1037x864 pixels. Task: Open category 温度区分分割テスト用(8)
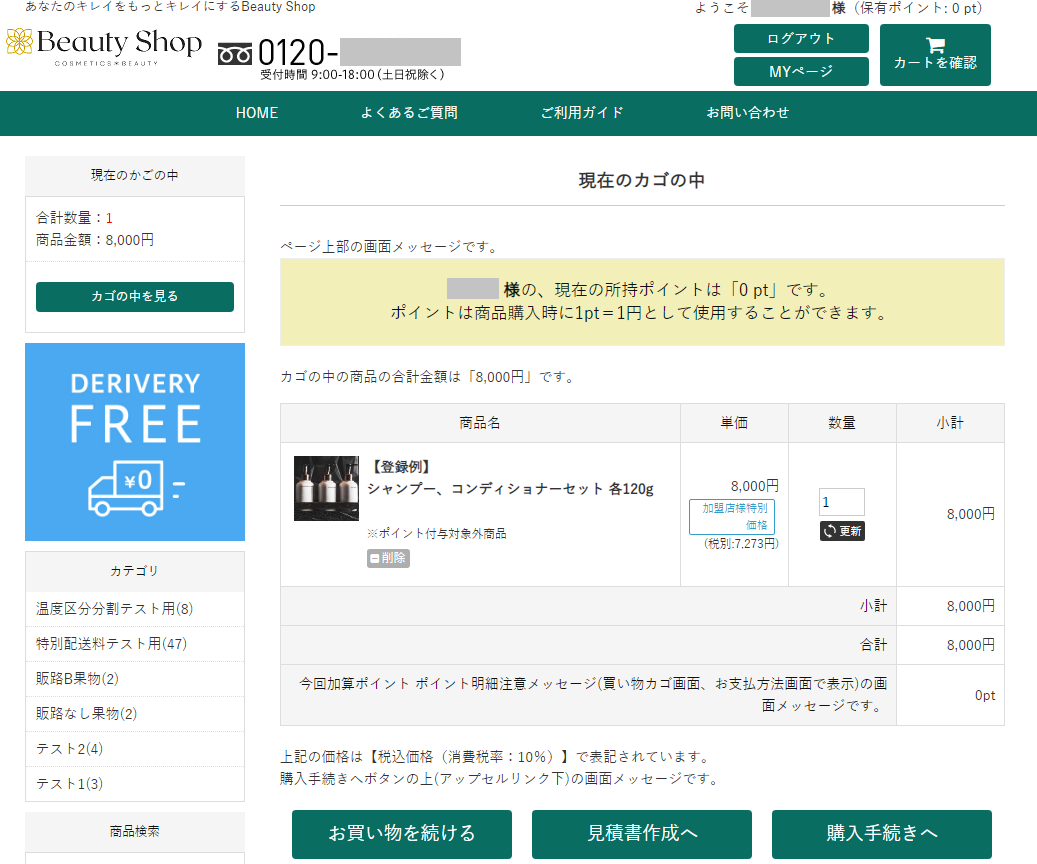point(114,609)
